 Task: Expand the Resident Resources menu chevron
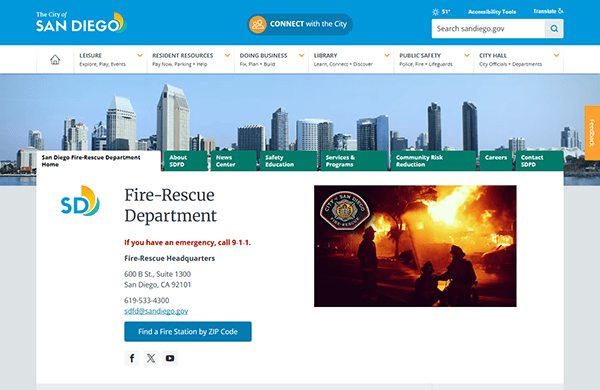[227, 55]
